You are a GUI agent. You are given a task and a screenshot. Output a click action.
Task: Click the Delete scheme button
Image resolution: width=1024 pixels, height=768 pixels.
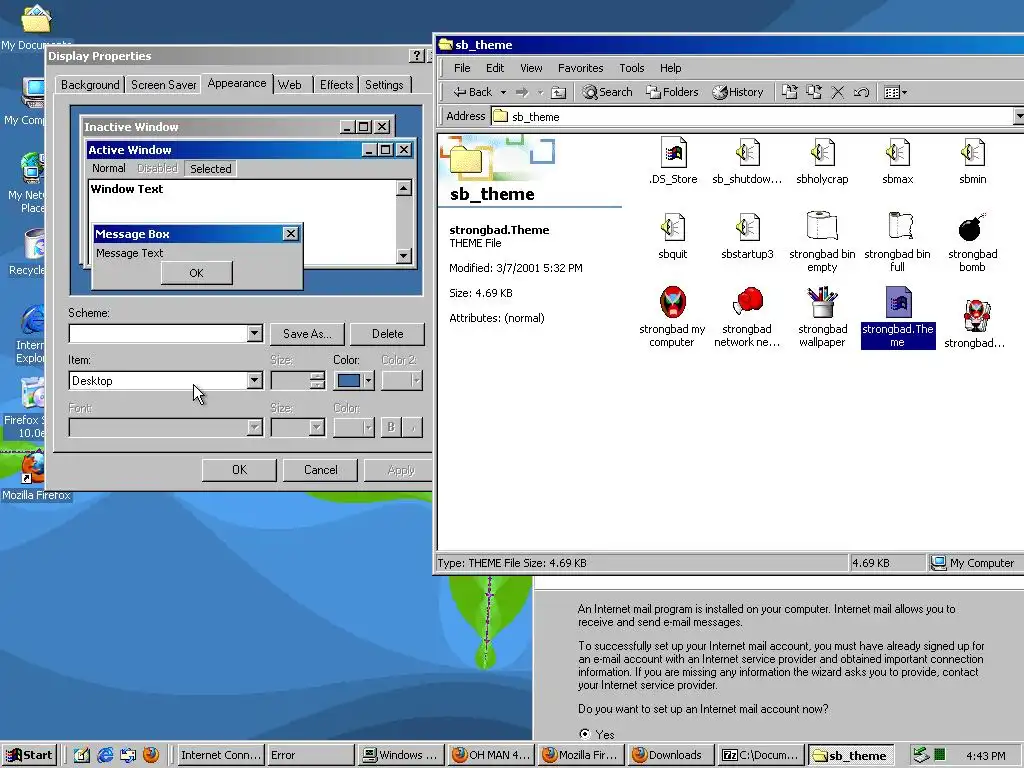click(387, 334)
